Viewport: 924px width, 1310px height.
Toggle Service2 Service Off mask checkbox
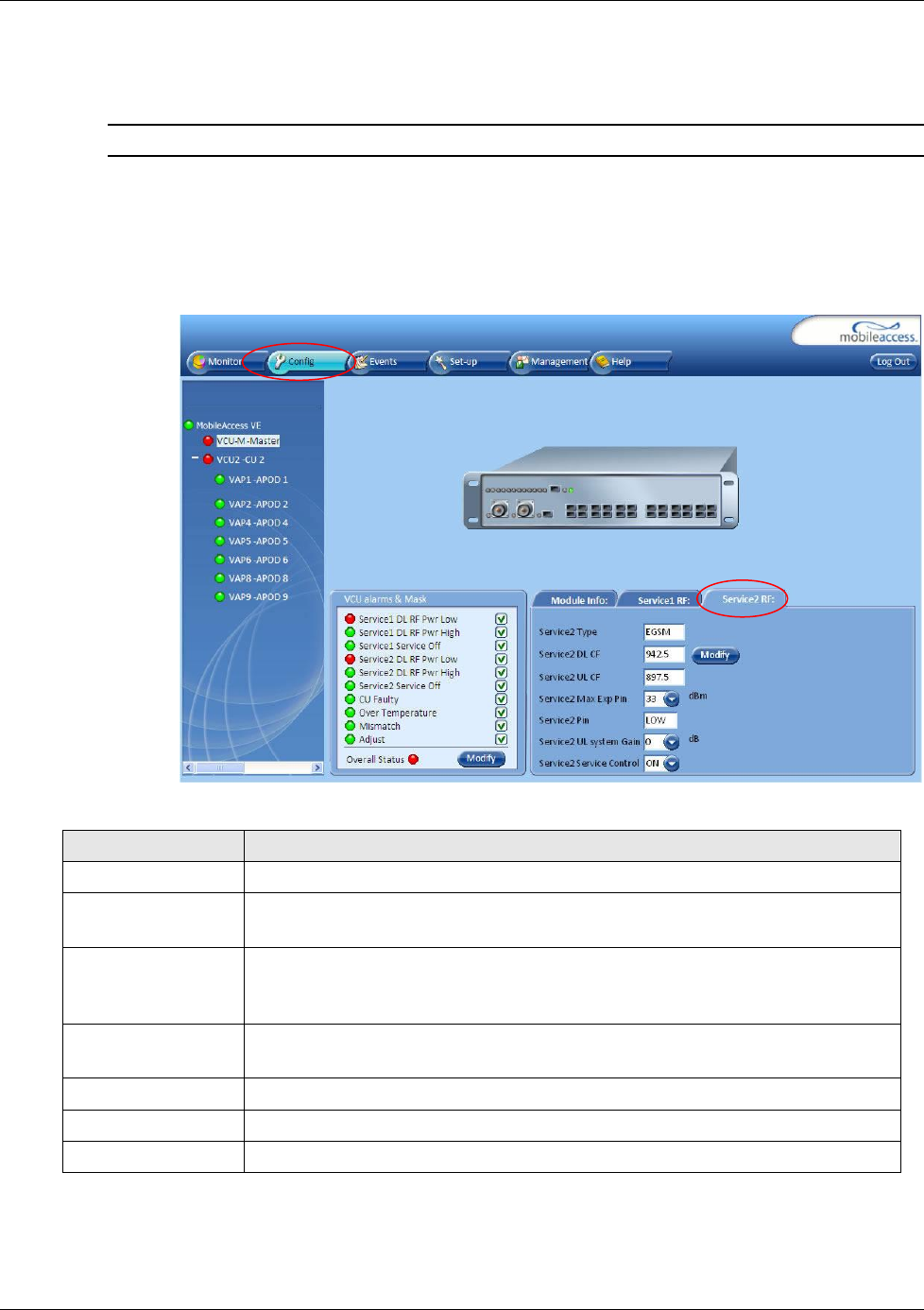point(502,686)
